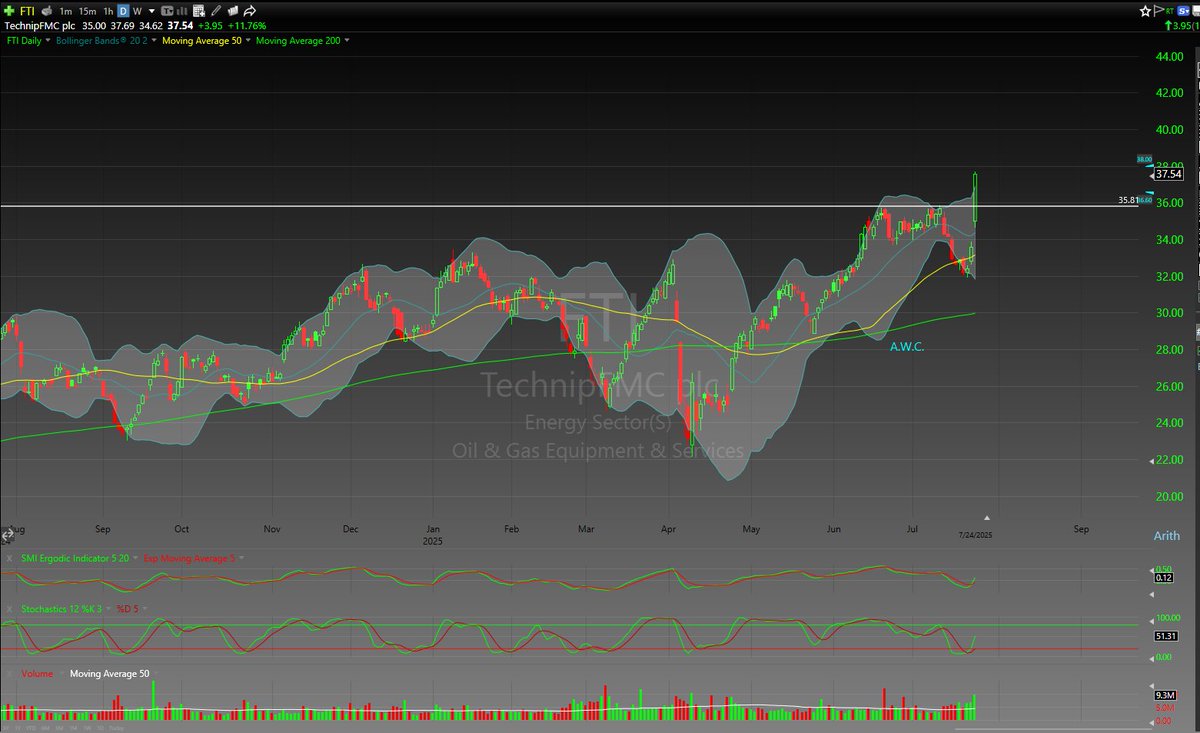Select the pencil drawing tool

(x=215, y=11)
